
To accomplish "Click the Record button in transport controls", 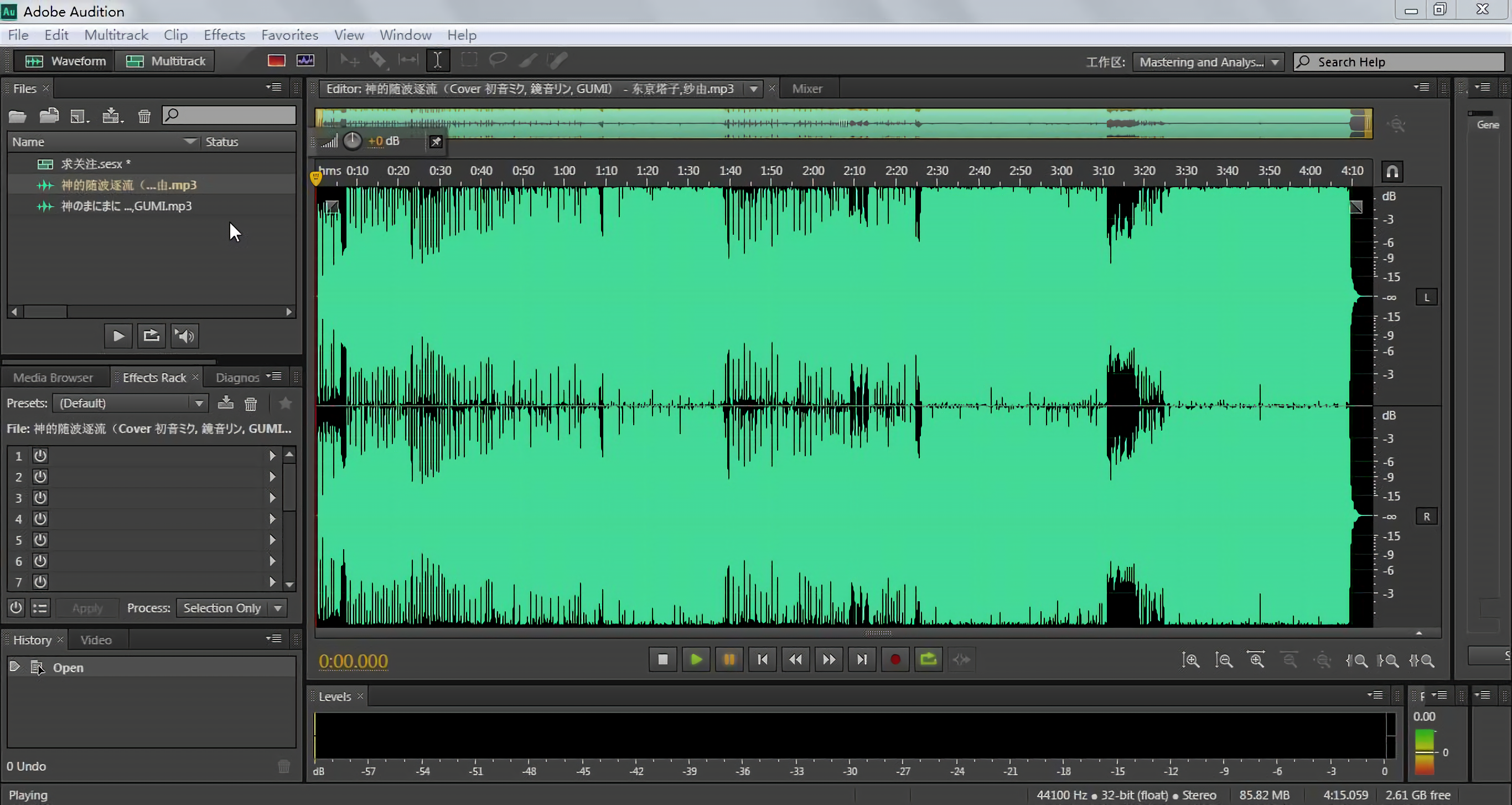I will [893, 659].
